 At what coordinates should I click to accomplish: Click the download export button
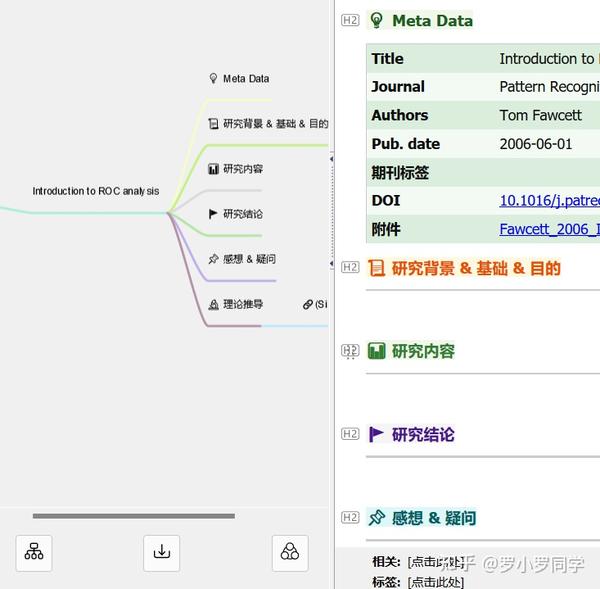pos(161,553)
